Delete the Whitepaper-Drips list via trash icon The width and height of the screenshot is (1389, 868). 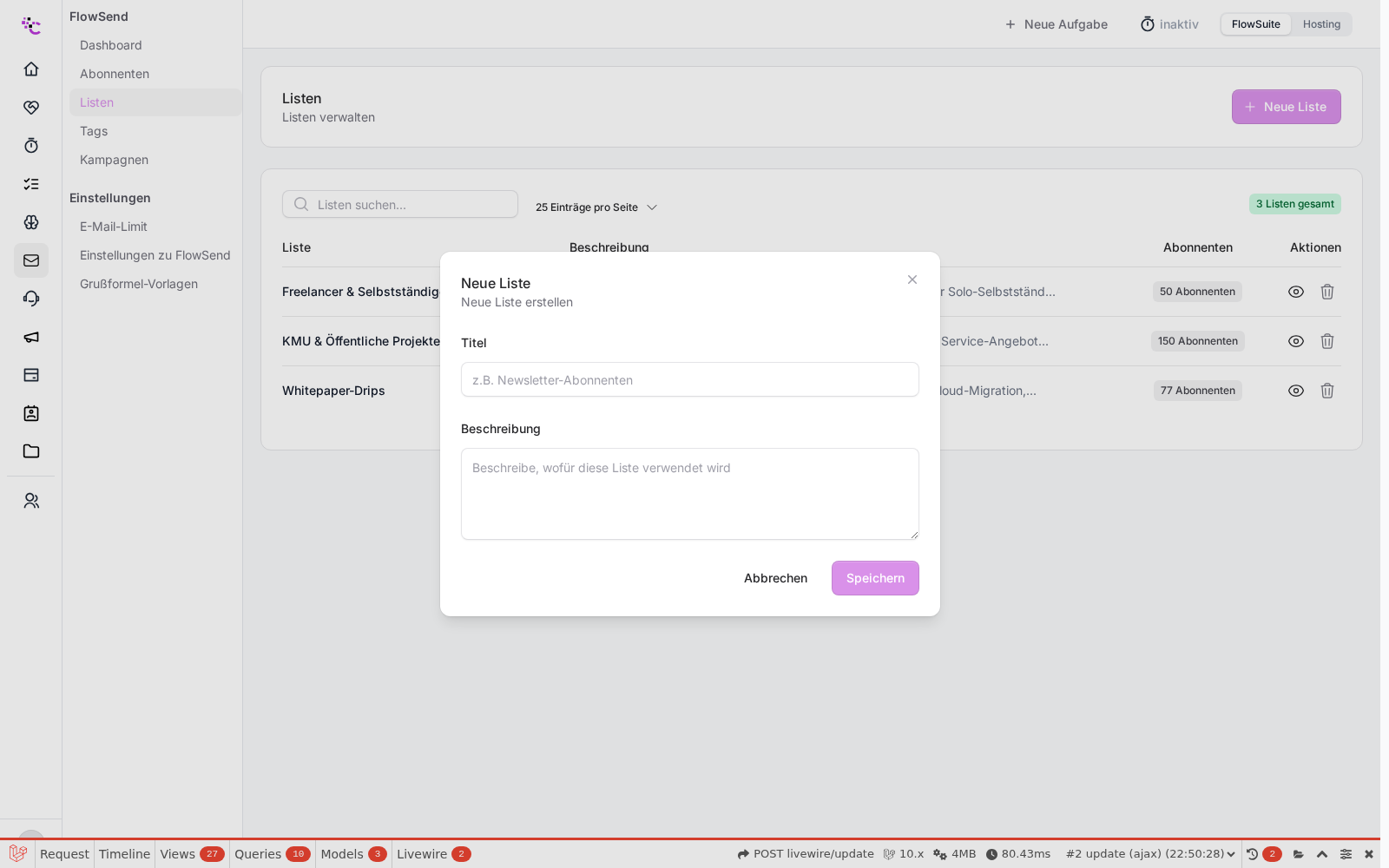1327,391
